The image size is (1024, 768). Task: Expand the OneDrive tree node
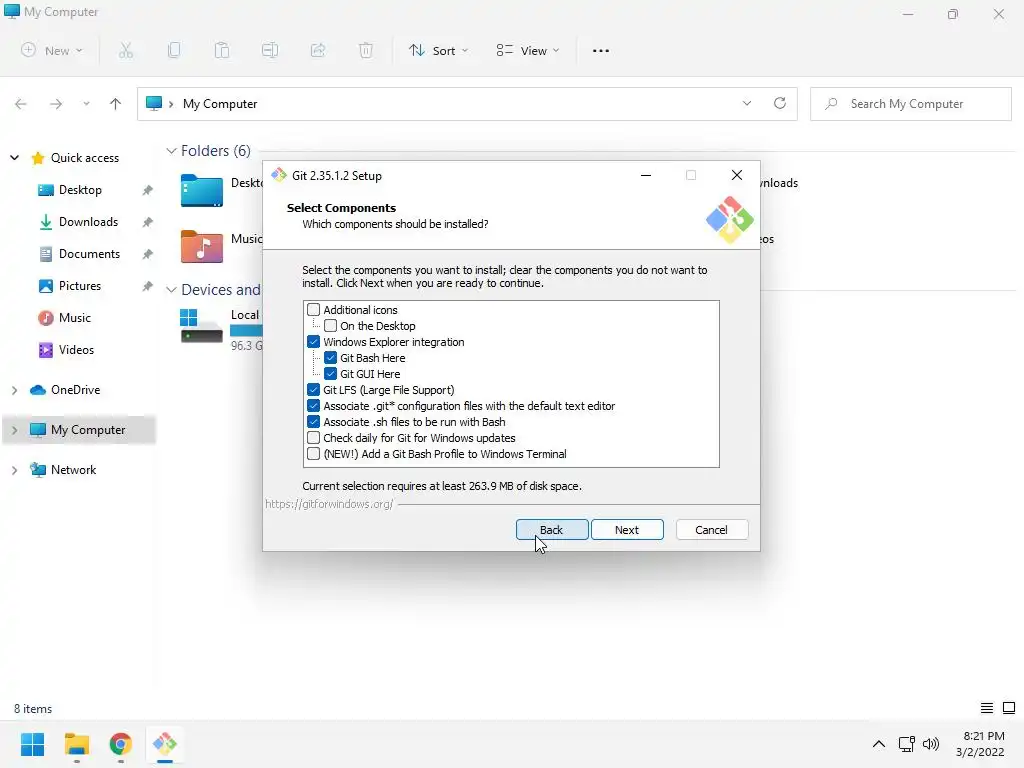14,390
